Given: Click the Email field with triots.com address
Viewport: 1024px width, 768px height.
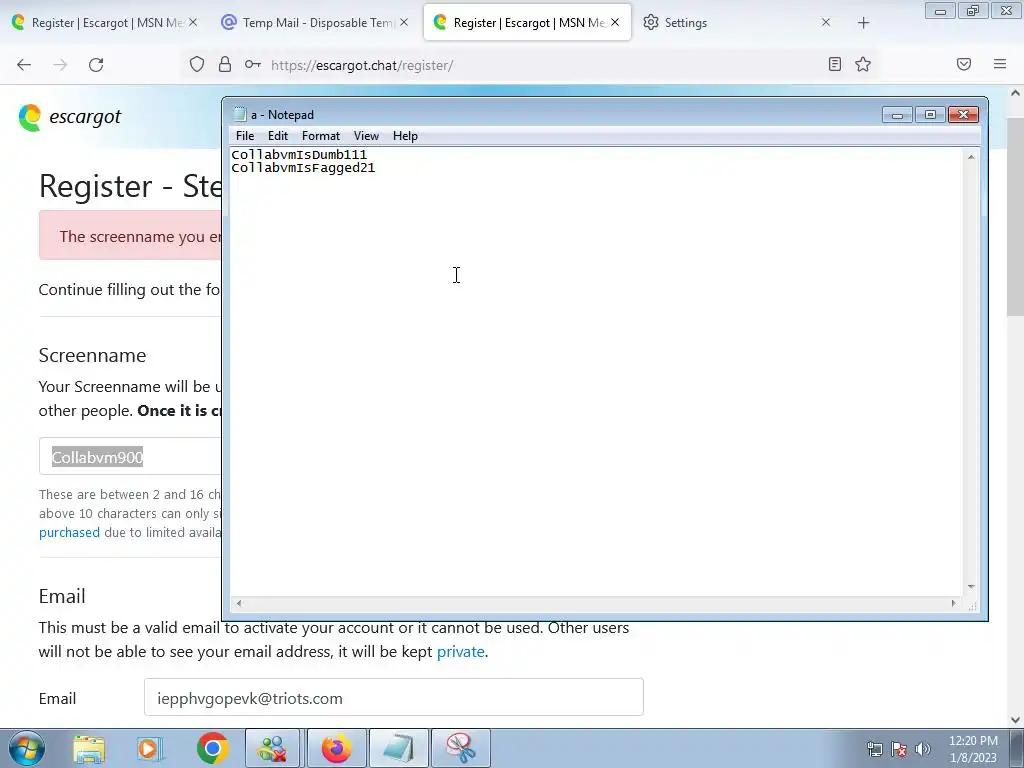Looking at the screenshot, I should point(394,697).
